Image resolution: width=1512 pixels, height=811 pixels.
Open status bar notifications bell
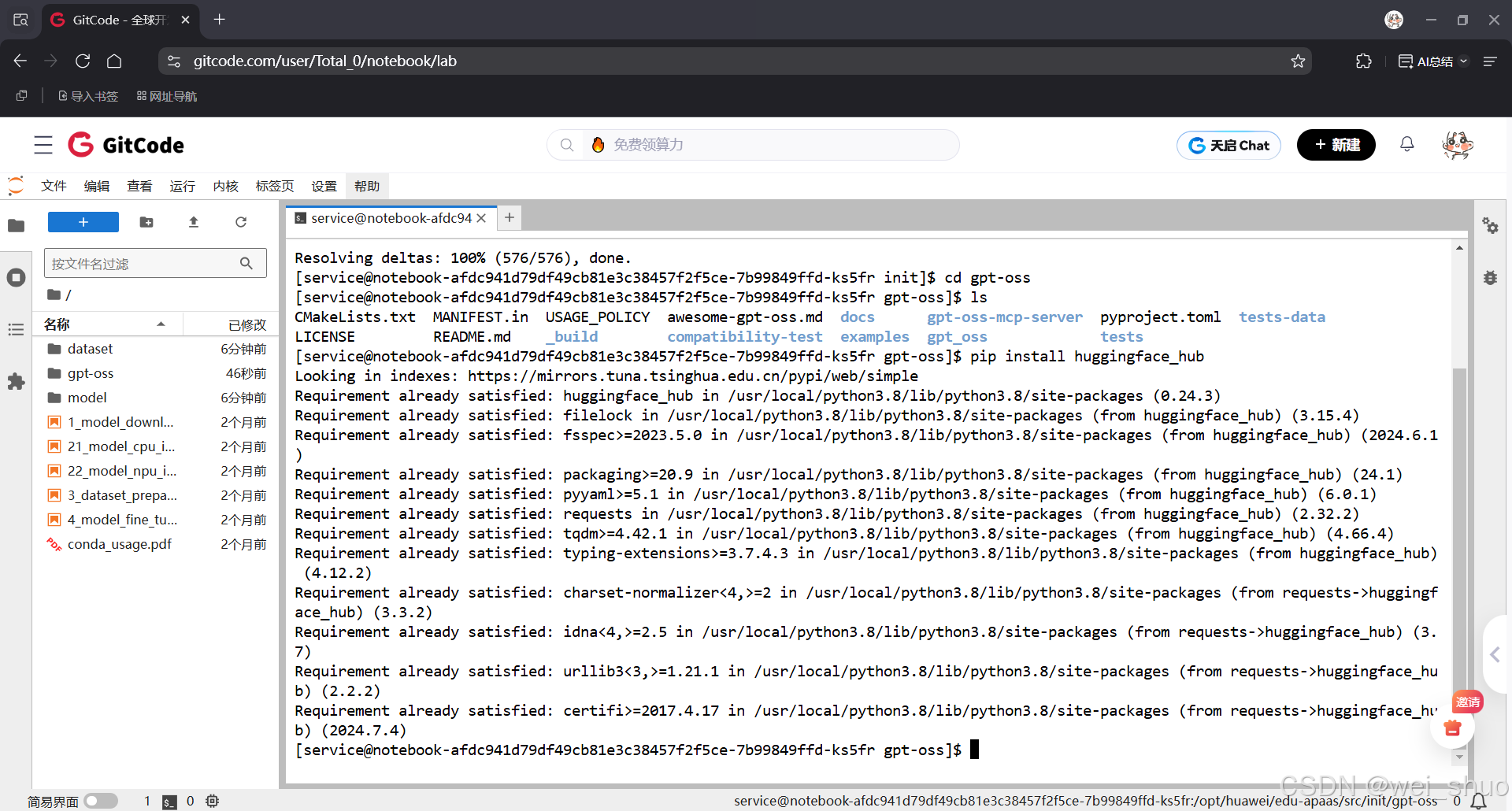tap(1479, 801)
